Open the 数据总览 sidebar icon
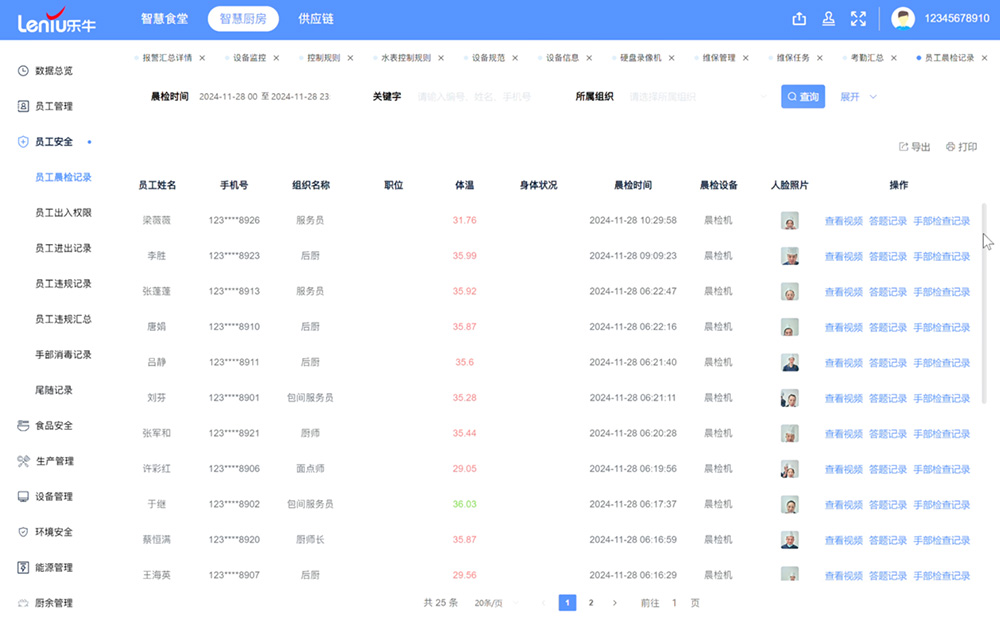1000x622 pixels. tap(22, 70)
